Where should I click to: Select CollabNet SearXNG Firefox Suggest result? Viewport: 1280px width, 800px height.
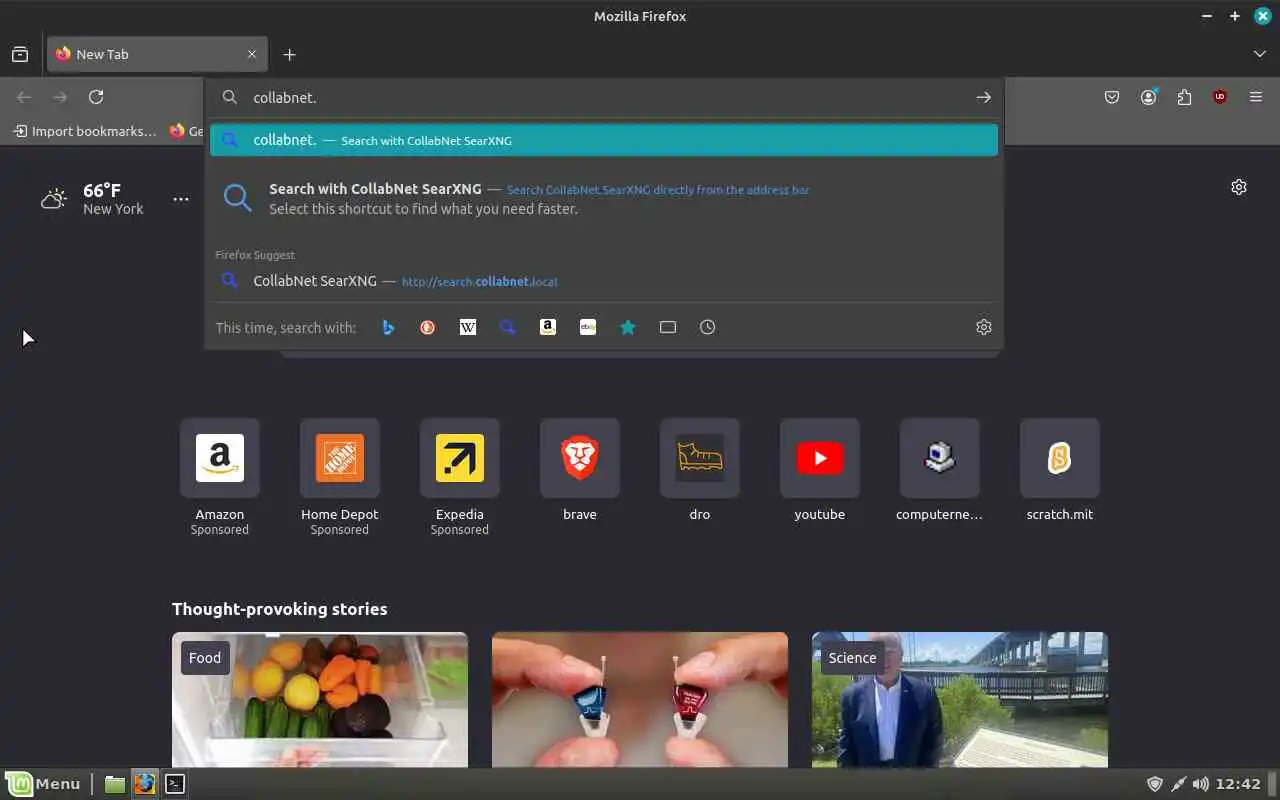[x=604, y=281]
